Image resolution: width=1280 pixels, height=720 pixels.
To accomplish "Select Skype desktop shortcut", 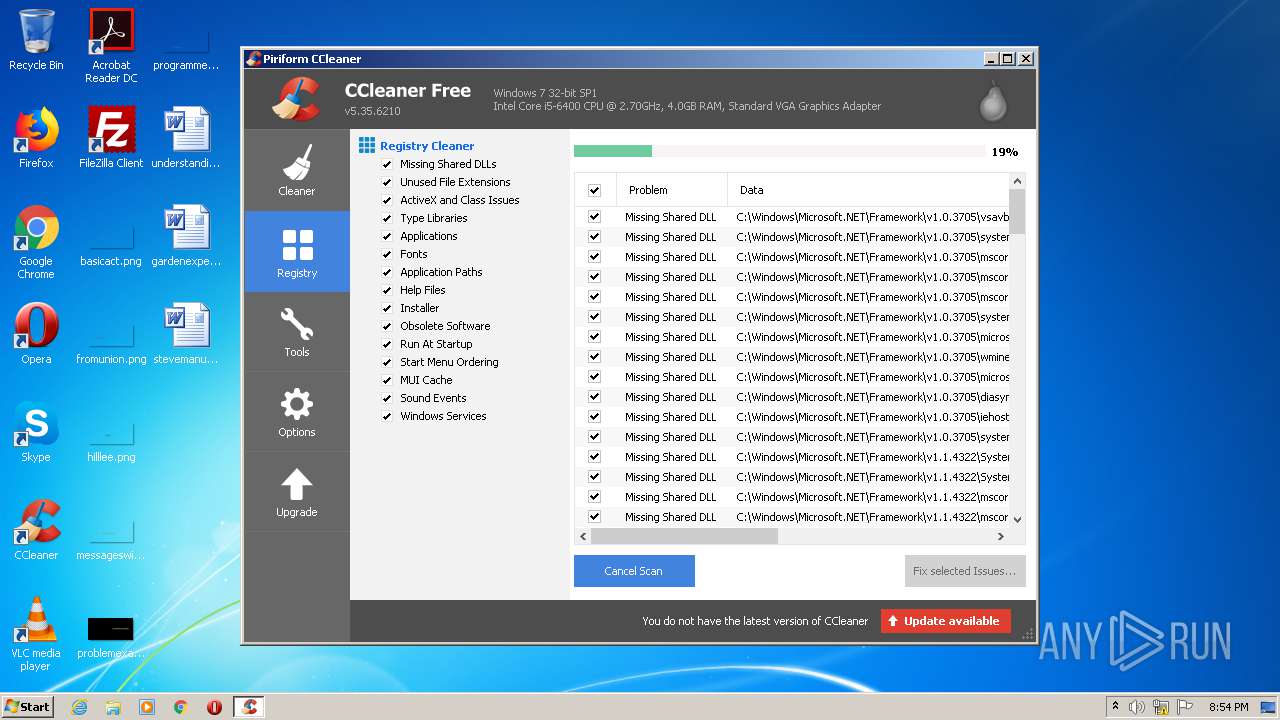I will pyautogui.click(x=36, y=432).
